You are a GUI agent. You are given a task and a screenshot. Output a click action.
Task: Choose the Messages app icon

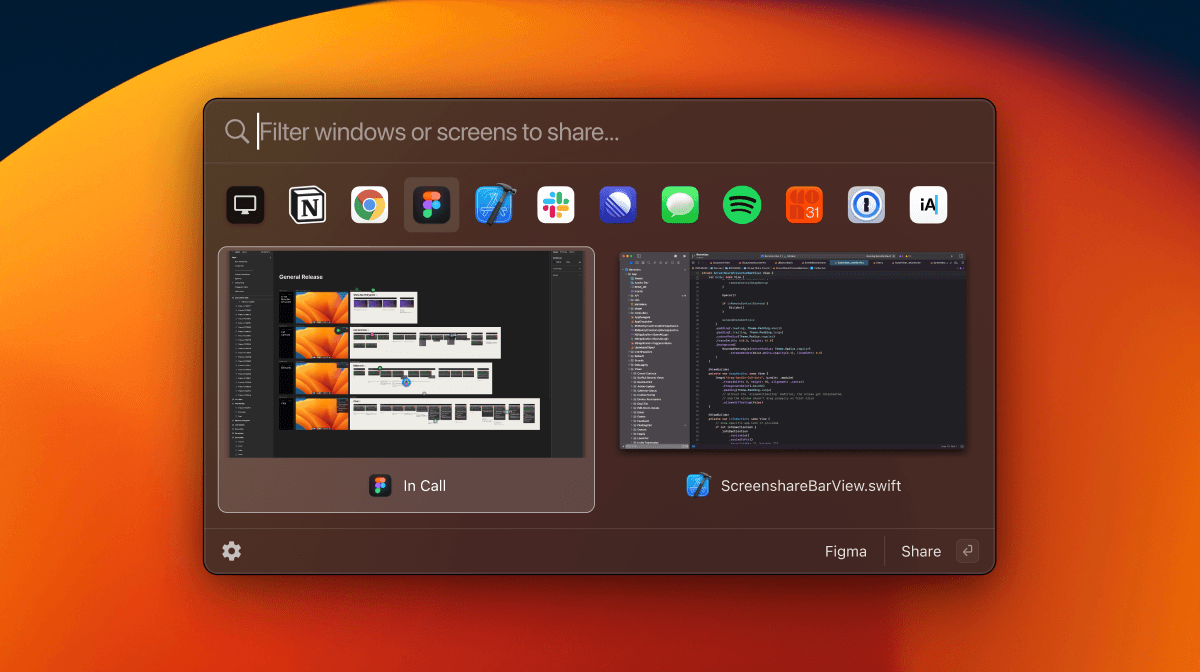680,205
